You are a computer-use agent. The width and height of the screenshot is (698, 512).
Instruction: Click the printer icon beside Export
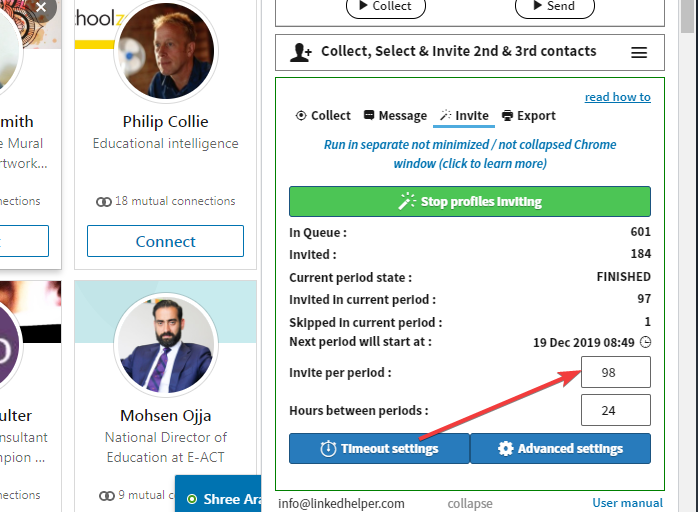(x=507, y=116)
